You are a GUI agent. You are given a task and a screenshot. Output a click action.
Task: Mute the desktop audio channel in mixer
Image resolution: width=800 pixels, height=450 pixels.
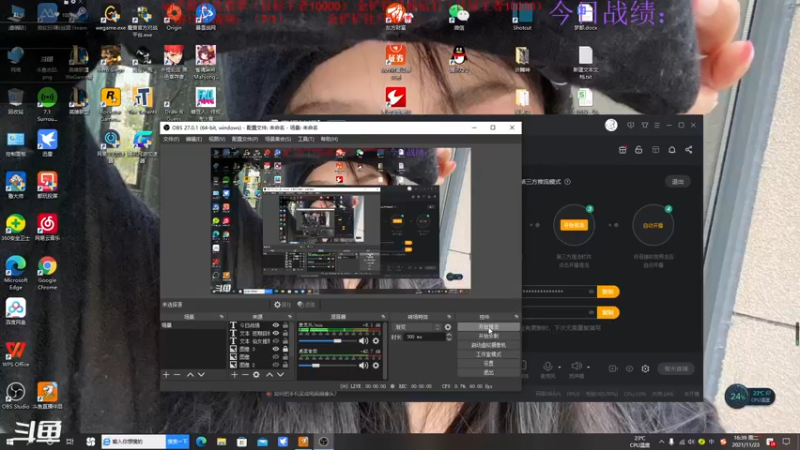tap(363, 365)
